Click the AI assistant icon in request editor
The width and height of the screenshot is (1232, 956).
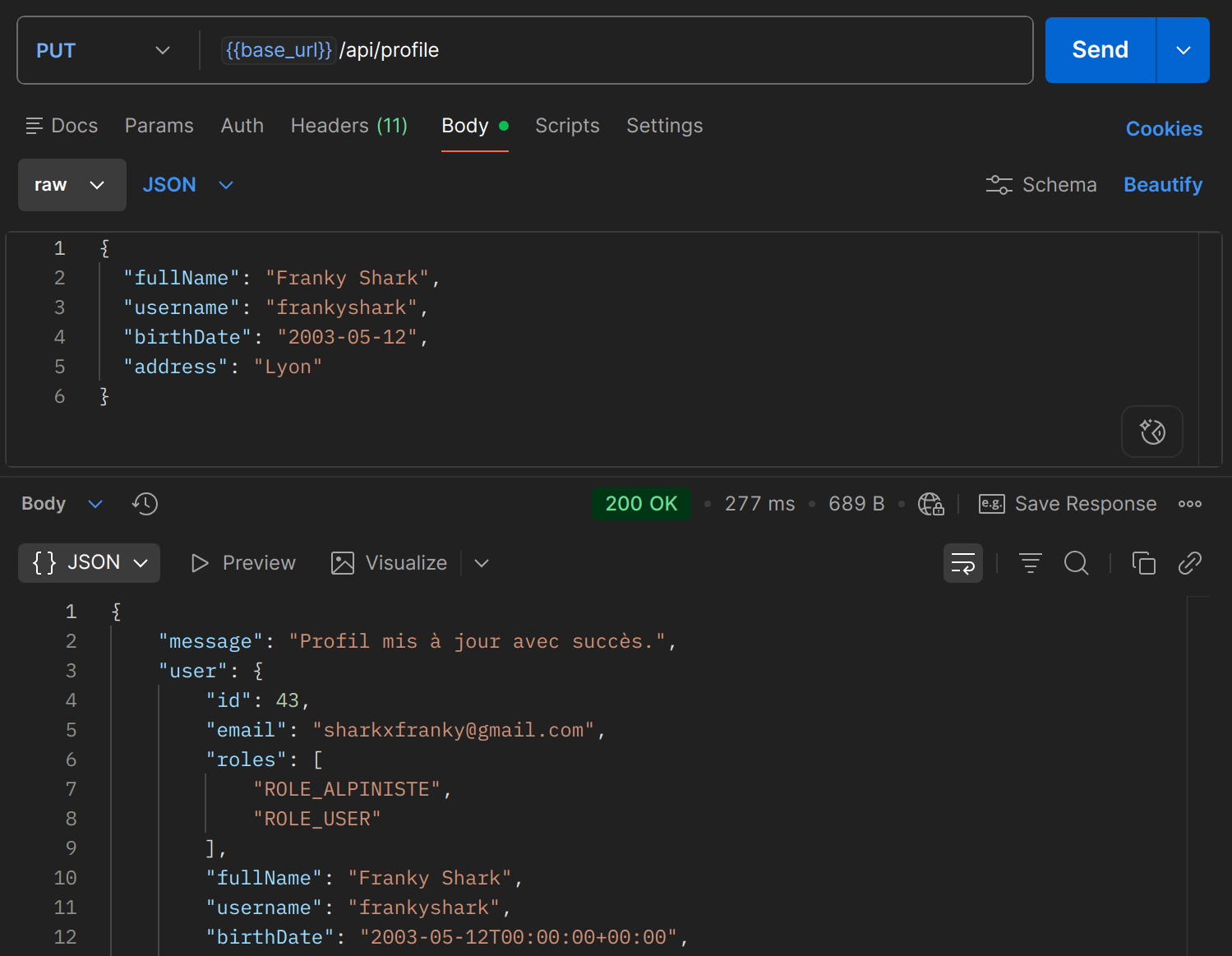[x=1151, y=432]
